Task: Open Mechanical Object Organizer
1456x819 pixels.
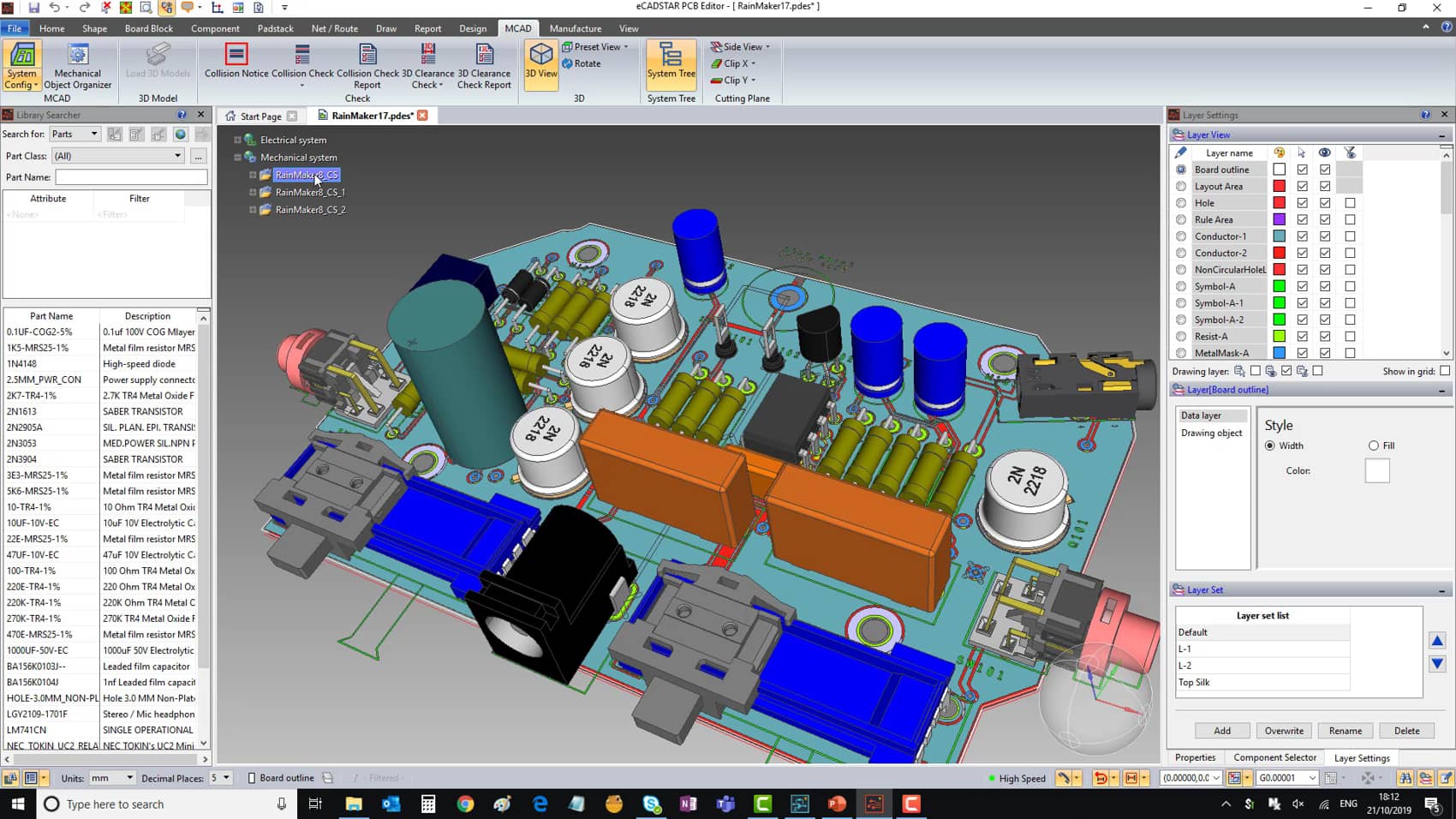Action: click(78, 66)
